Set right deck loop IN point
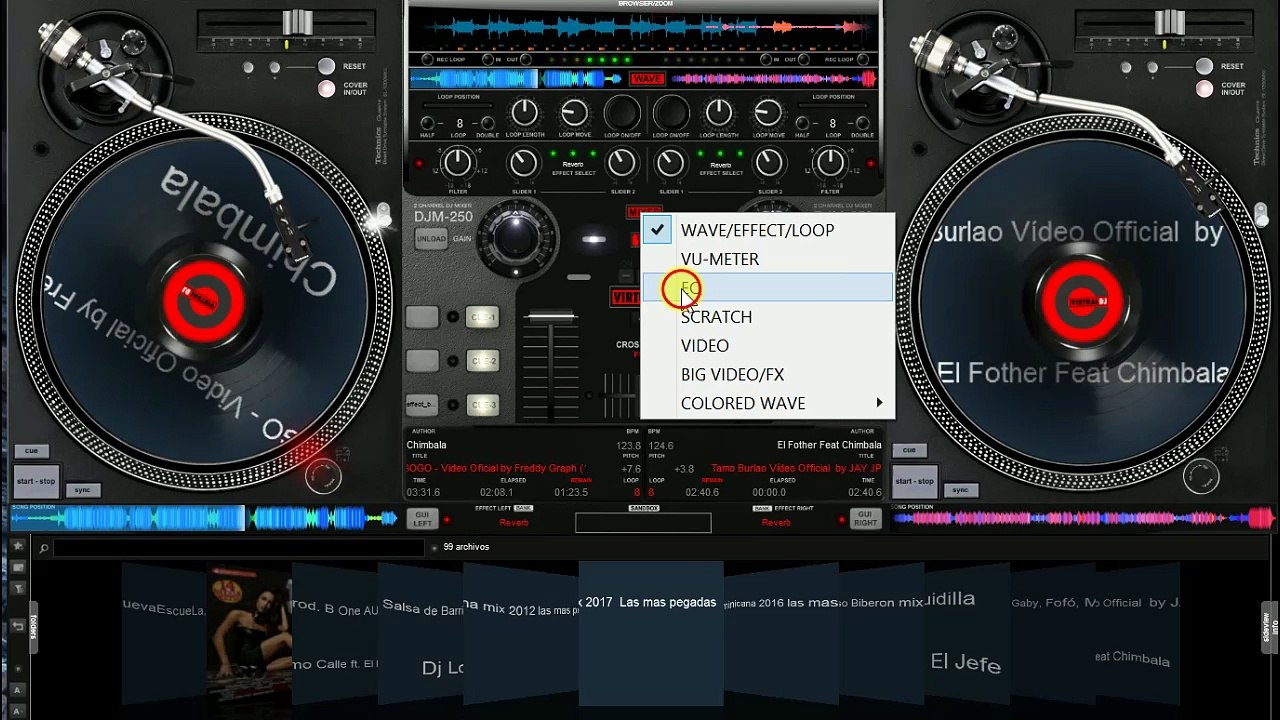Screen dimensions: 1280x720 point(764,60)
